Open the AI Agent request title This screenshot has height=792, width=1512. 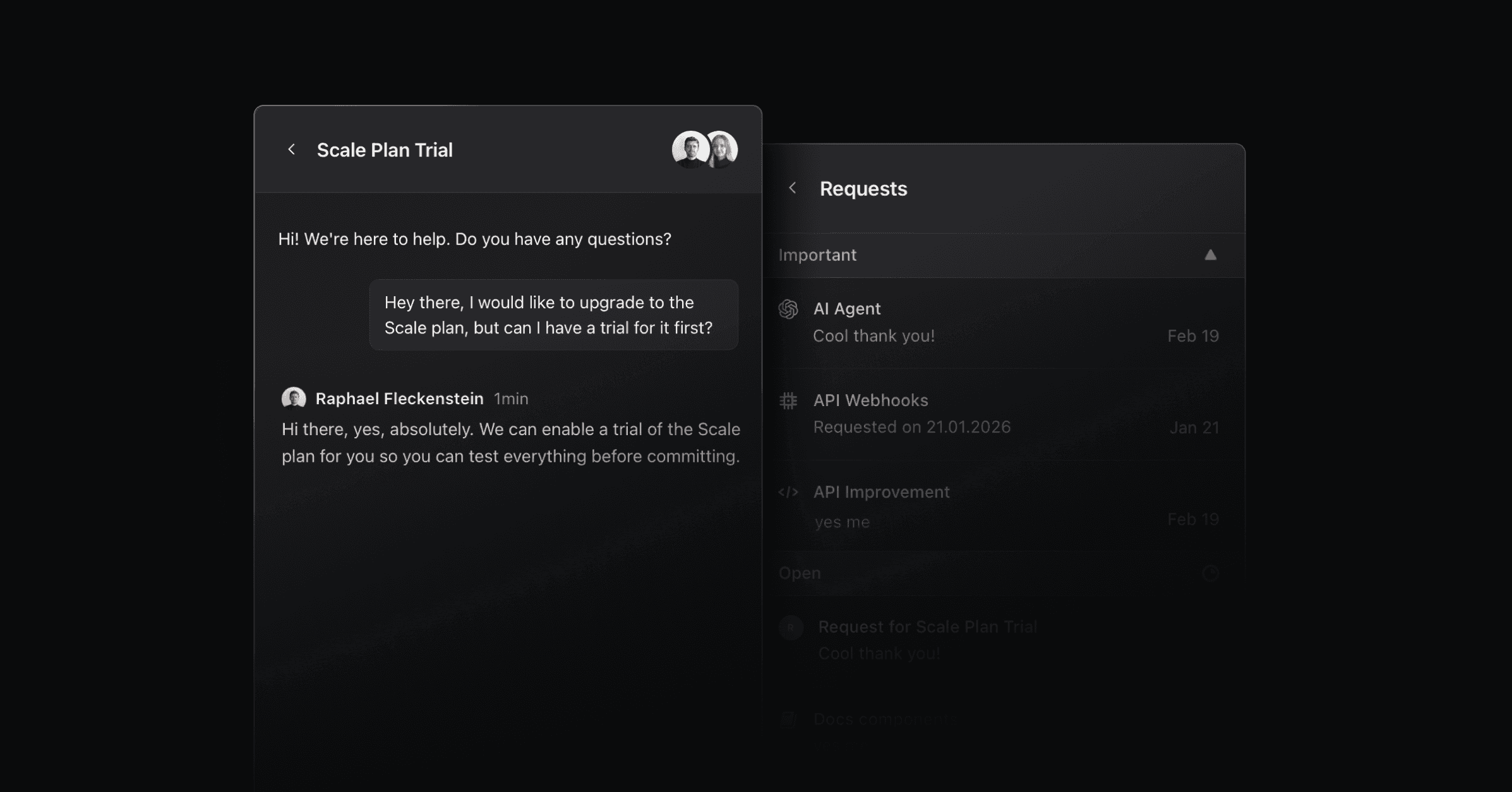pos(846,309)
